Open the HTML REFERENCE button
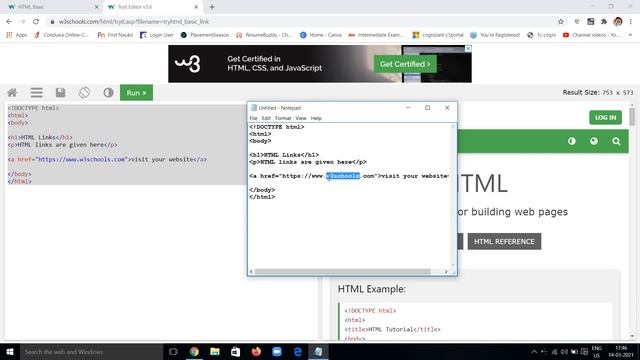Viewport: 640px width, 360px height. pyautogui.click(x=504, y=242)
